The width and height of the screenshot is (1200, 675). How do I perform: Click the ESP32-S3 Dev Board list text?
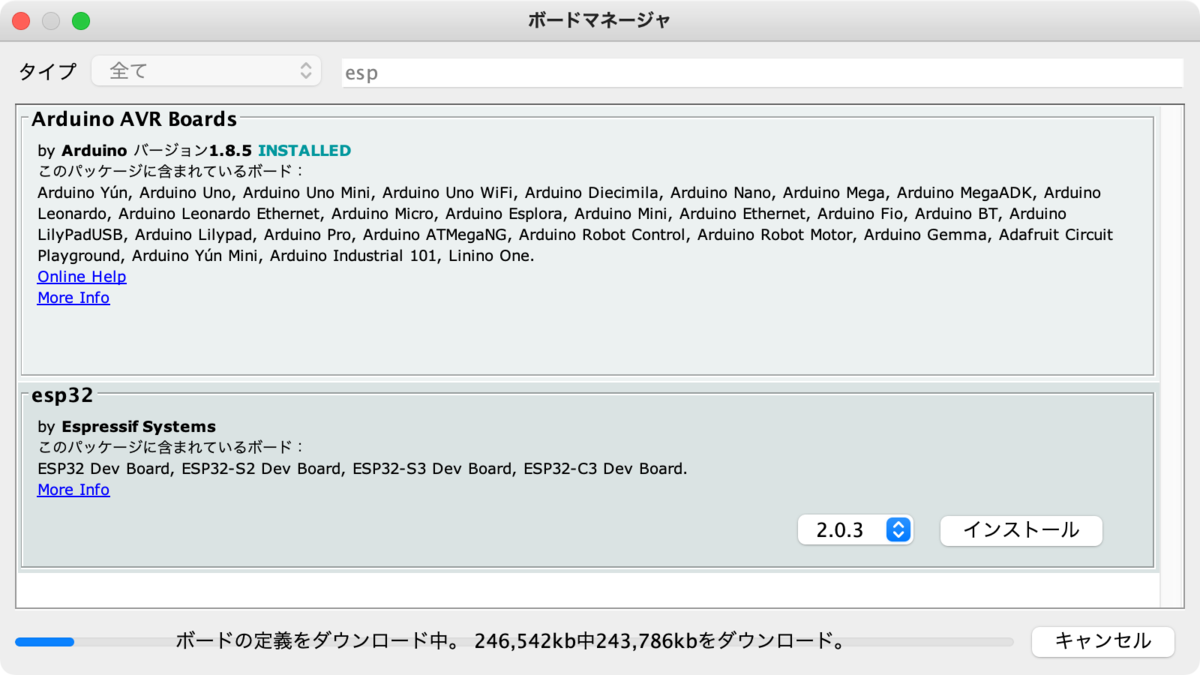coord(433,469)
